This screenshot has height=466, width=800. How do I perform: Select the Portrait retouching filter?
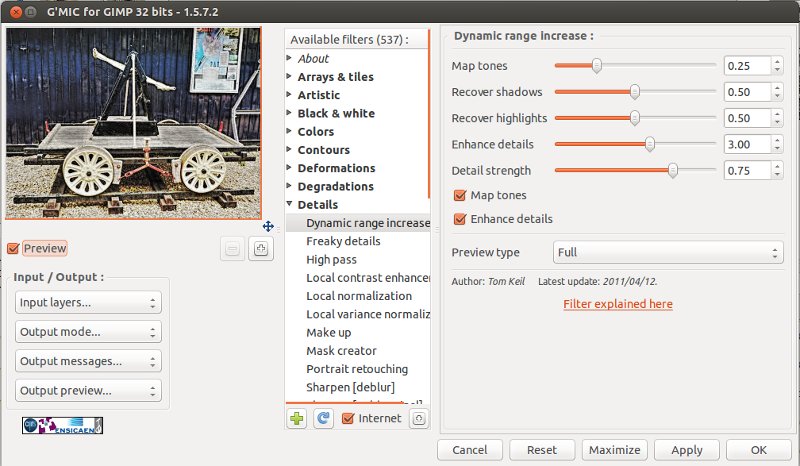[358, 369]
